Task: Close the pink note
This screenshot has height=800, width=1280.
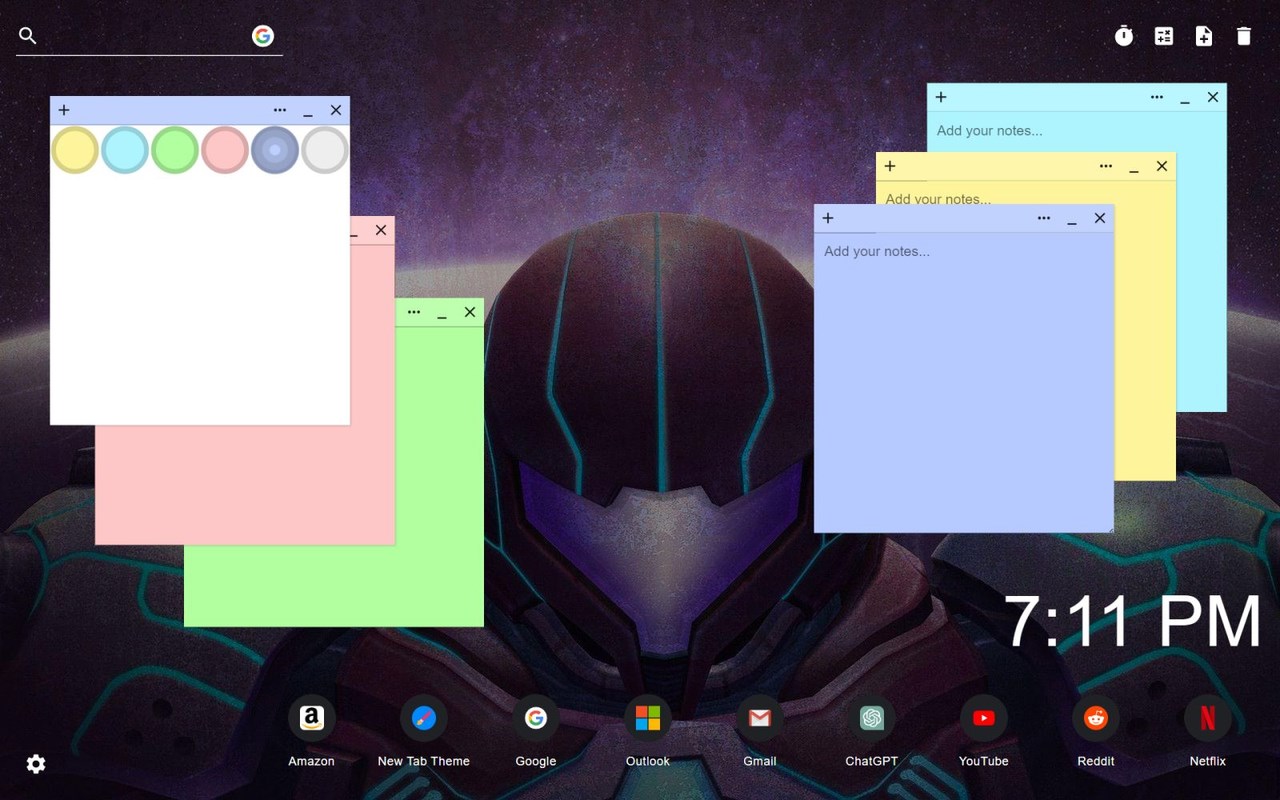Action: coord(381,230)
